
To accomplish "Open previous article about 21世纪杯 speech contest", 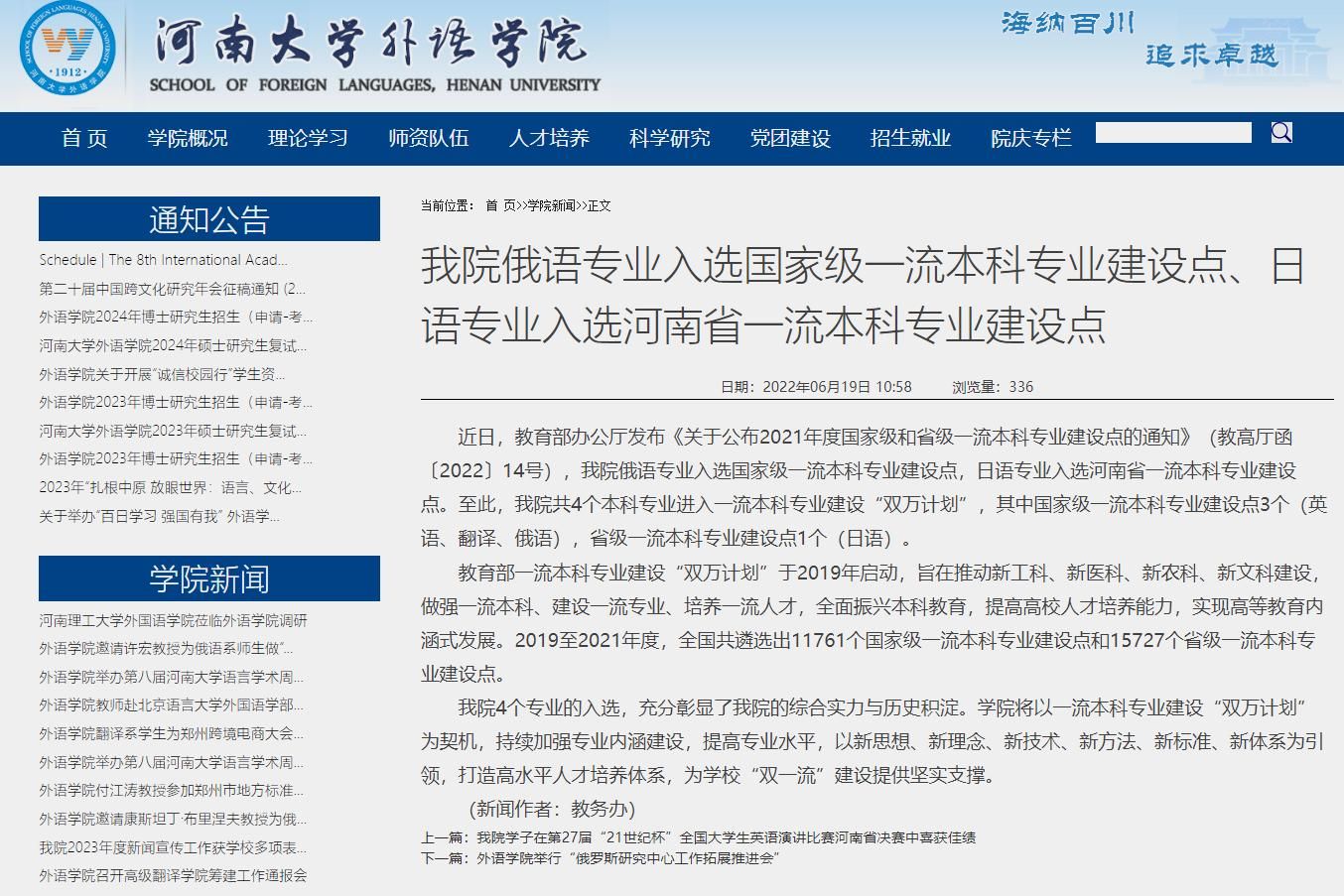I will pyautogui.click(x=726, y=837).
